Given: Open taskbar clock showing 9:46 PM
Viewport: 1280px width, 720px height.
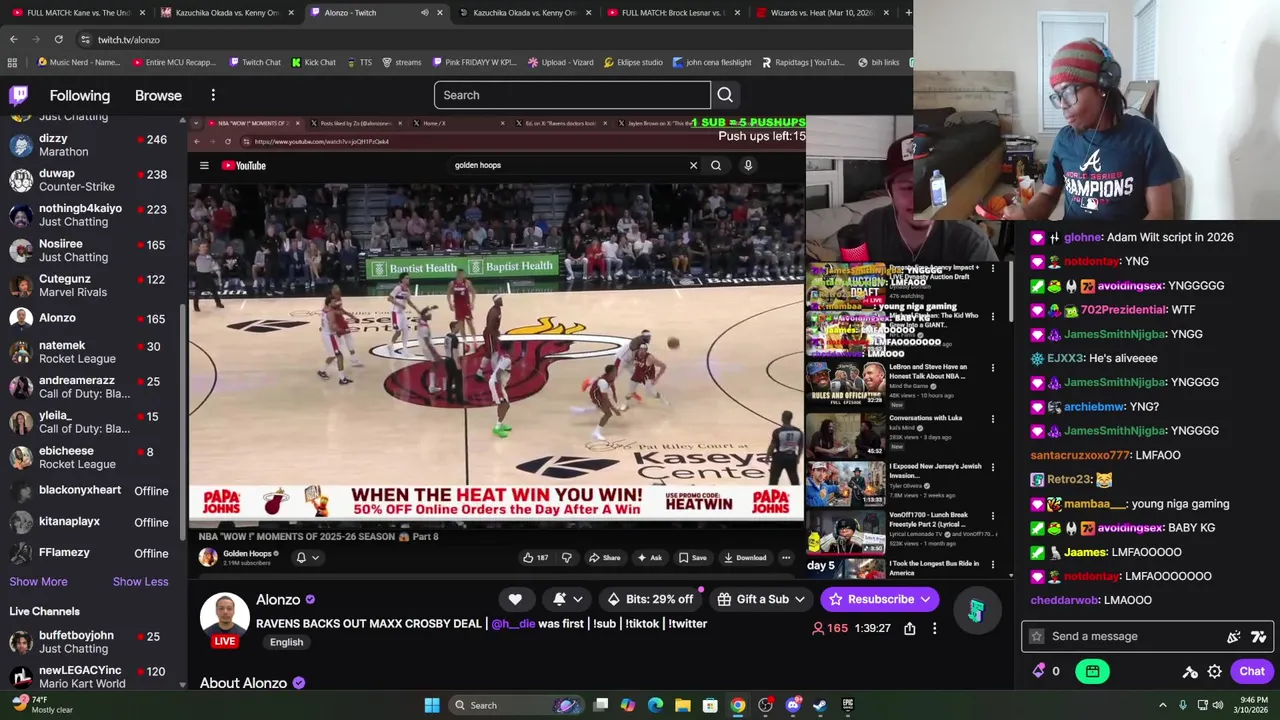Looking at the screenshot, I should click(x=1252, y=705).
